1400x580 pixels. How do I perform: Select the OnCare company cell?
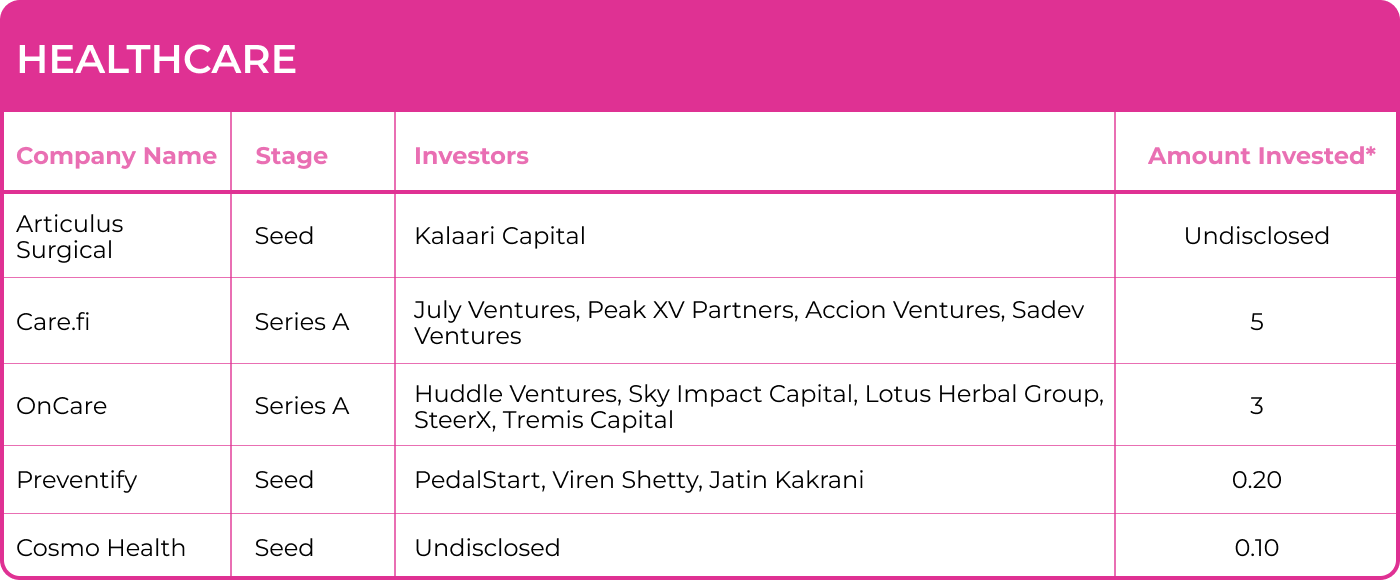tap(61, 406)
